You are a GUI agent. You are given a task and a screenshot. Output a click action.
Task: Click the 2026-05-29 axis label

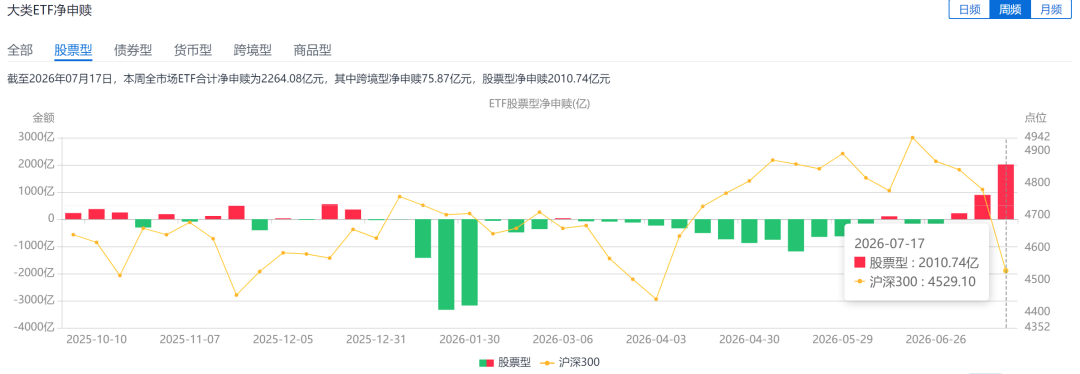tap(843, 340)
